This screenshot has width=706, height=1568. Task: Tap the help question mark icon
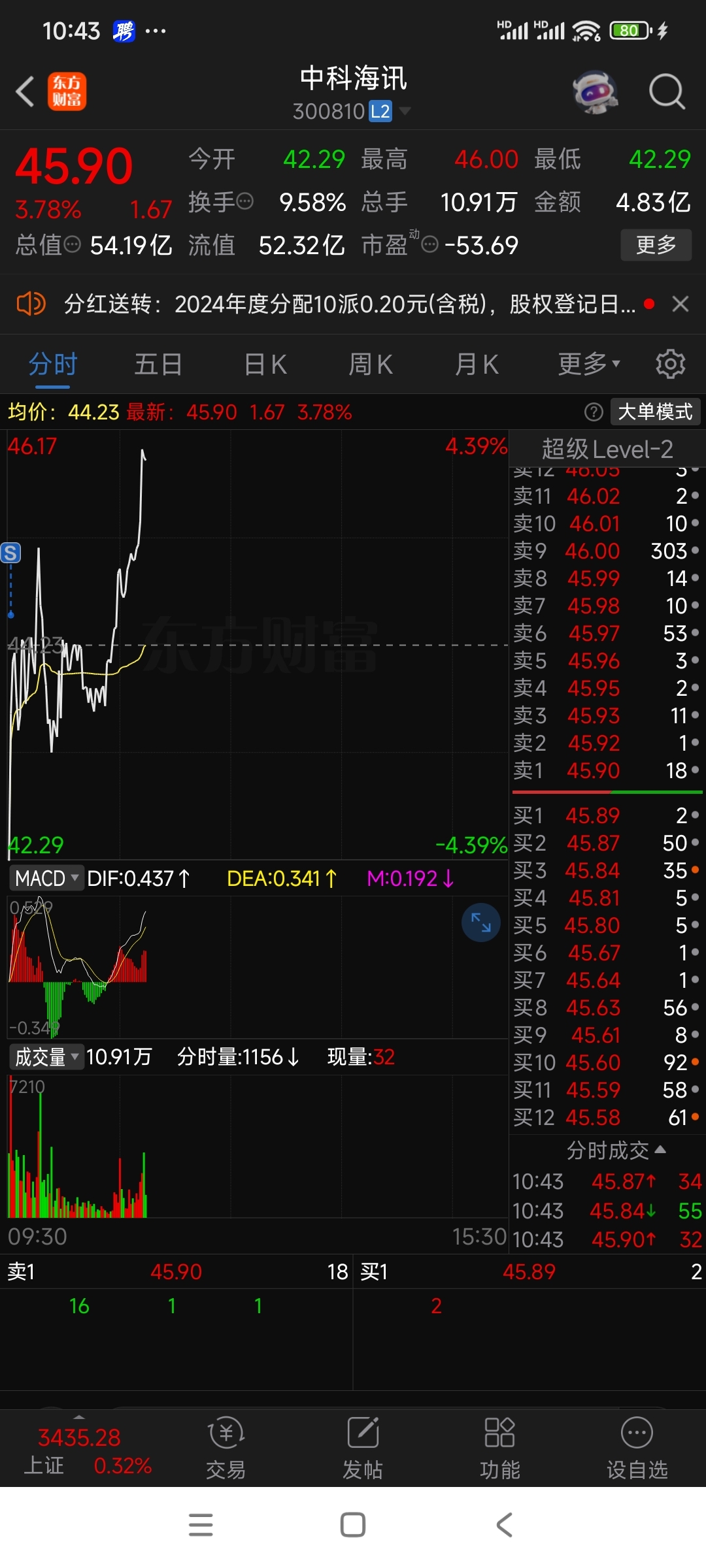tap(594, 412)
